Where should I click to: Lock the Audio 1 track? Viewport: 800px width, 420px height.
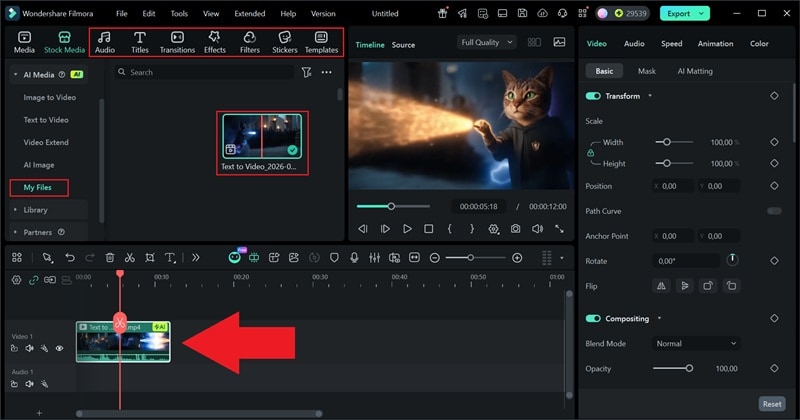[x=14, y=384]
